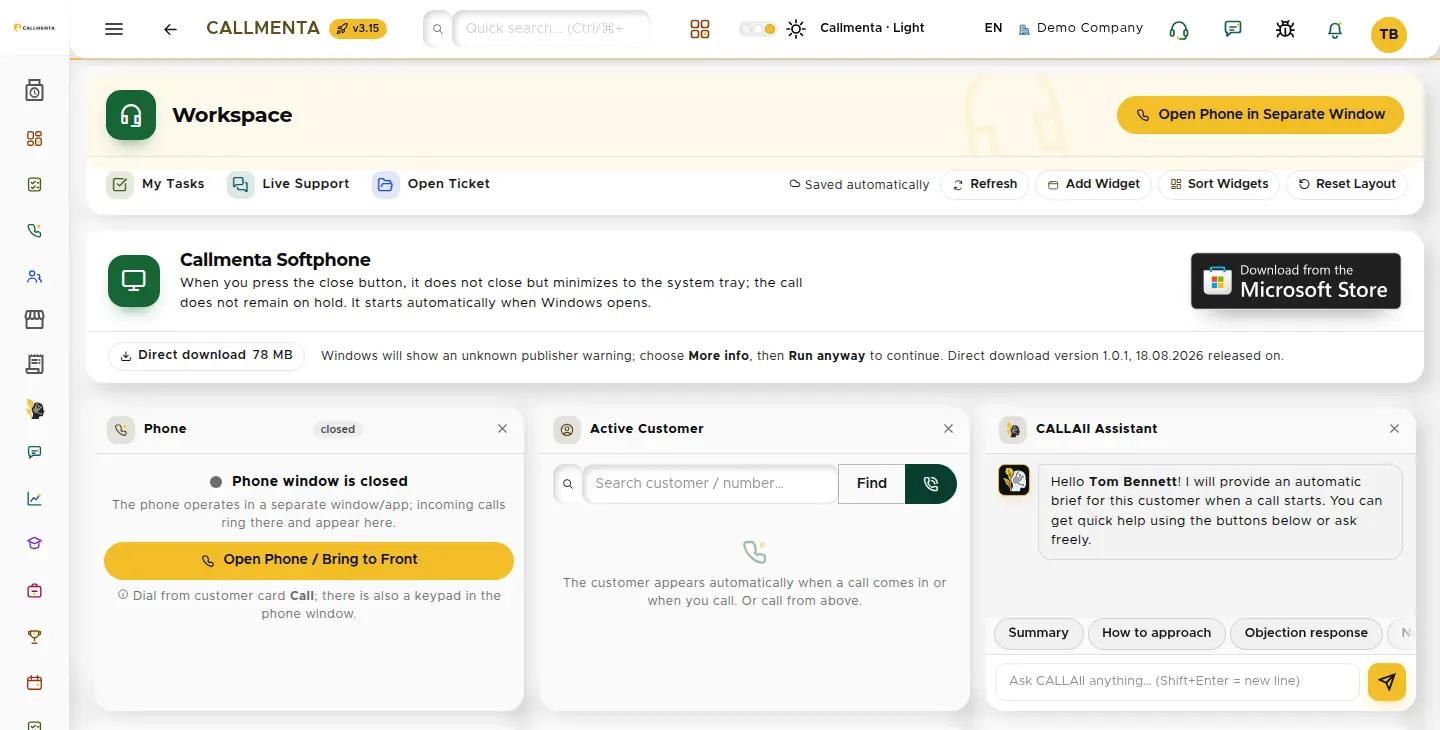This screenshot has height=730, width=1440.
Task: Open sidebar timer clipboard icon
Action: (x=35, y=91)
